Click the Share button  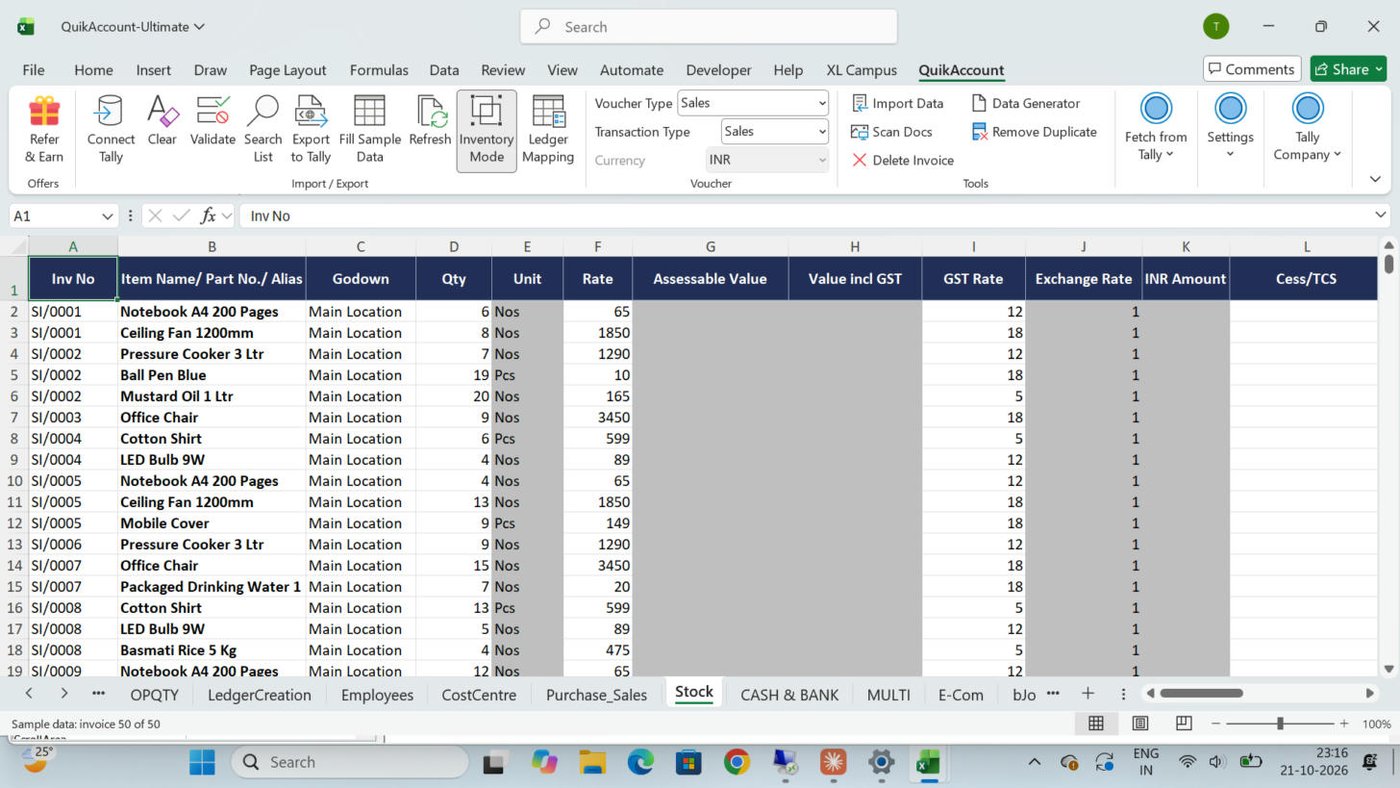[x=1348, y=69]
